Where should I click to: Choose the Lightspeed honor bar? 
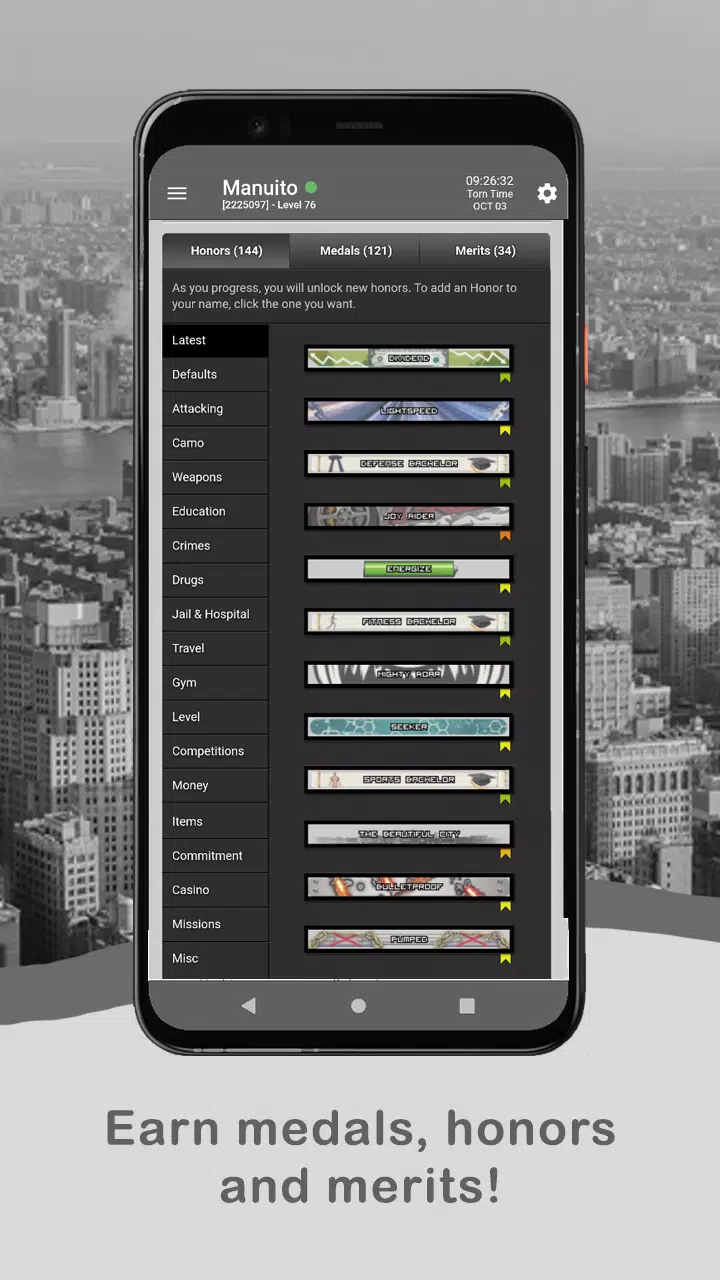tap(408, 411)
